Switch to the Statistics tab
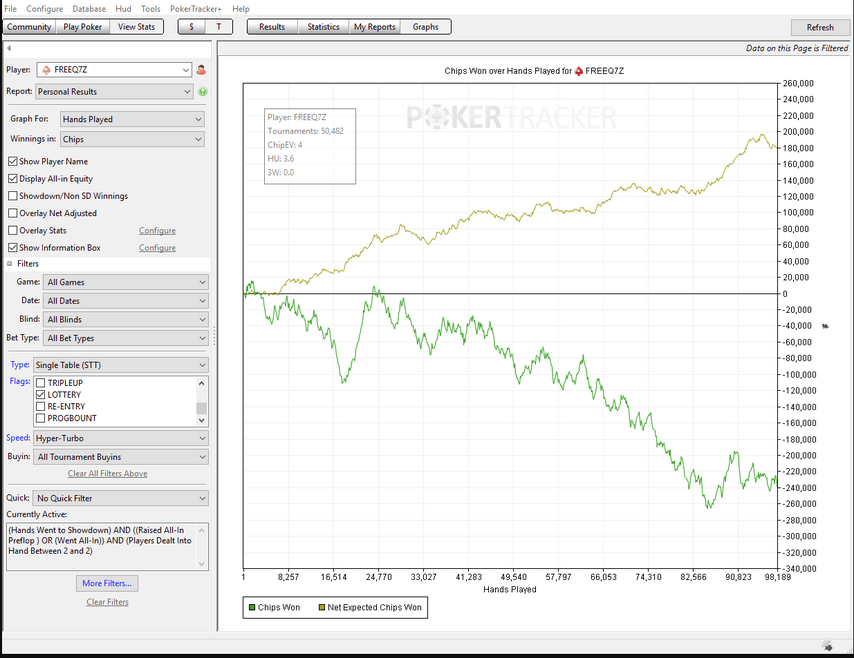 point(324,27)
